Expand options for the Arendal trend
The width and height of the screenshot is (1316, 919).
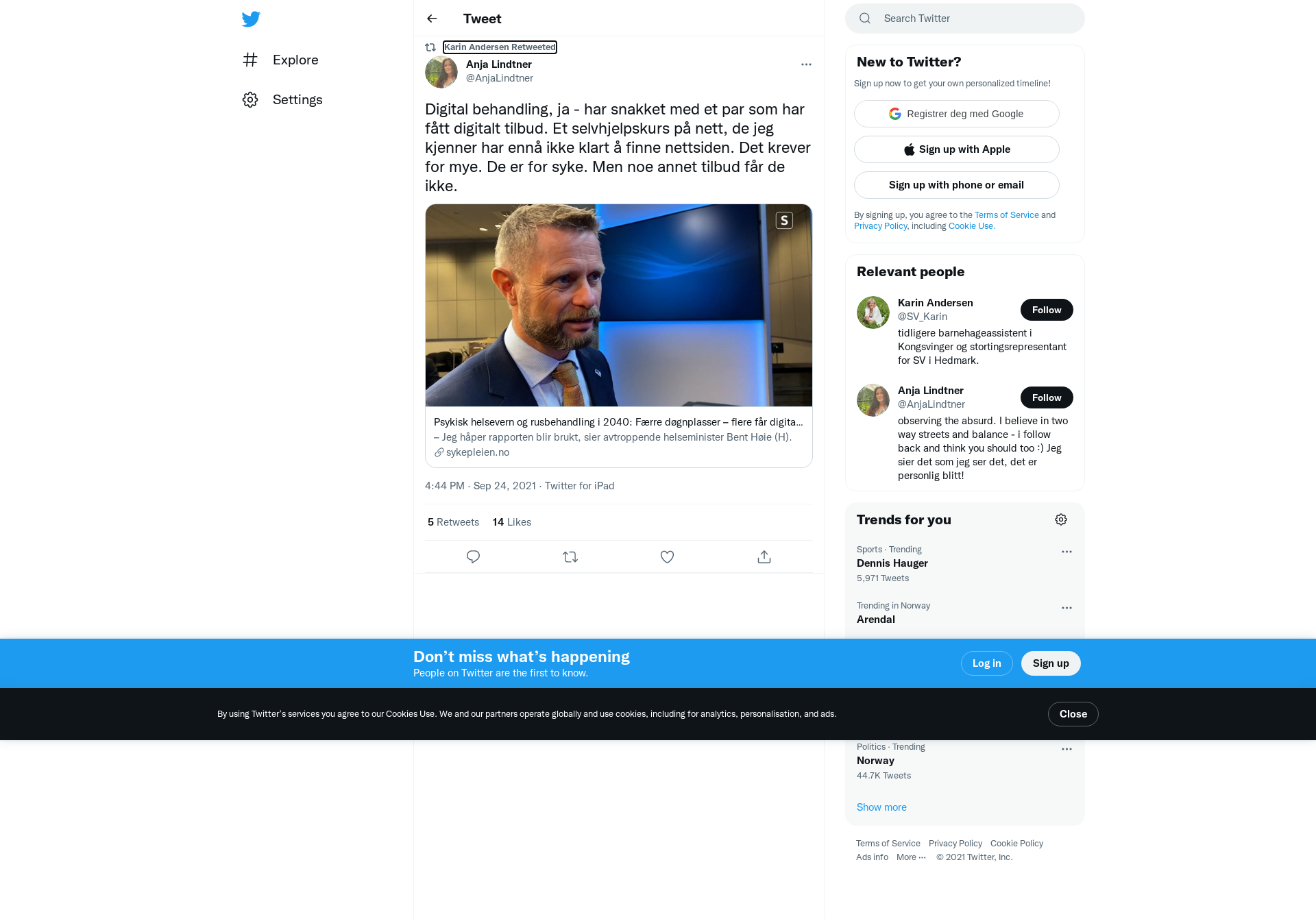click(1067, 608)
